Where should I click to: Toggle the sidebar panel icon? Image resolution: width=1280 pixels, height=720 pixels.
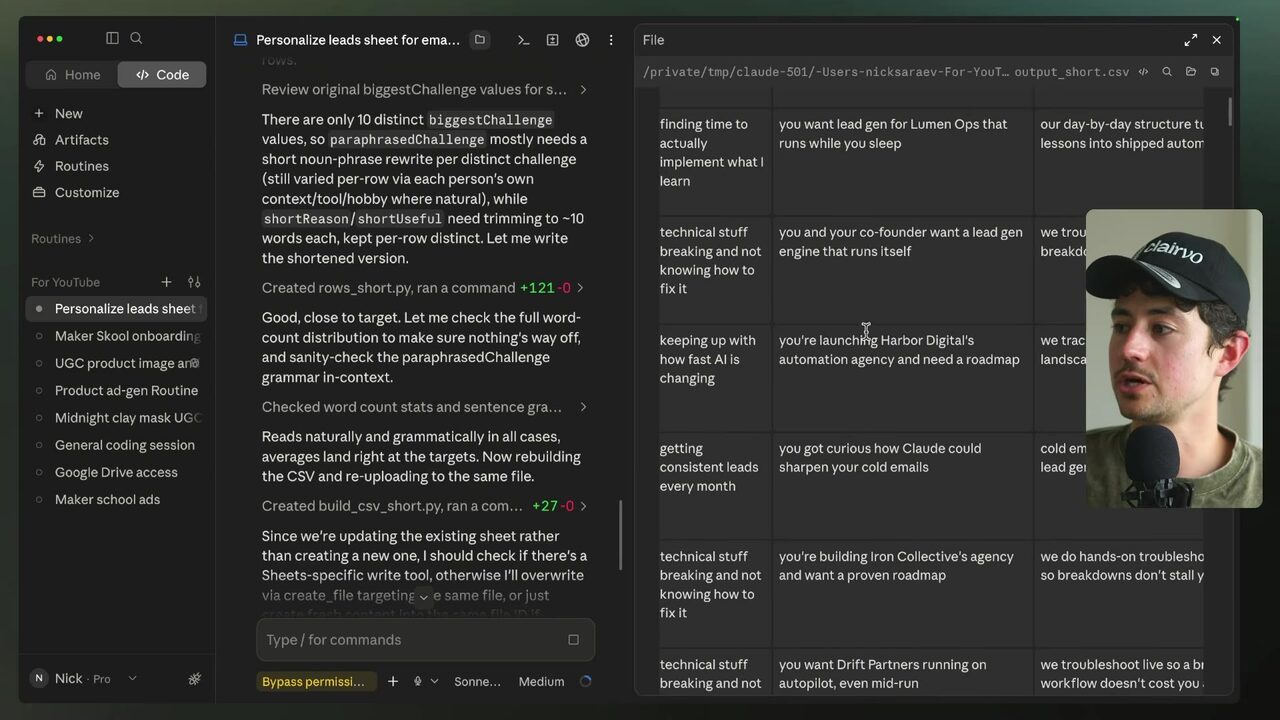tap(112, 38)
